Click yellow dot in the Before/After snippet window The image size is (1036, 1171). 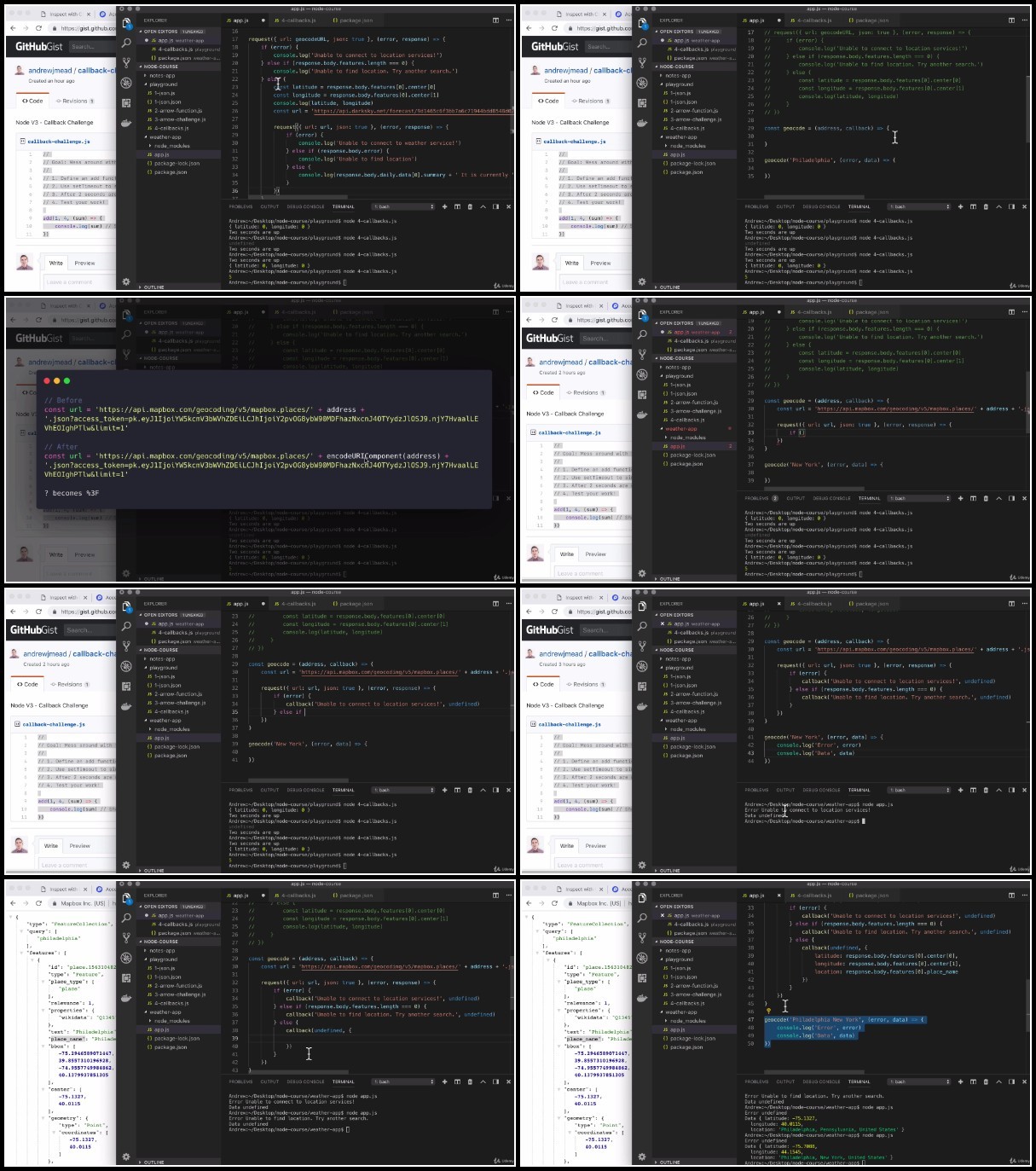point(56,380)
